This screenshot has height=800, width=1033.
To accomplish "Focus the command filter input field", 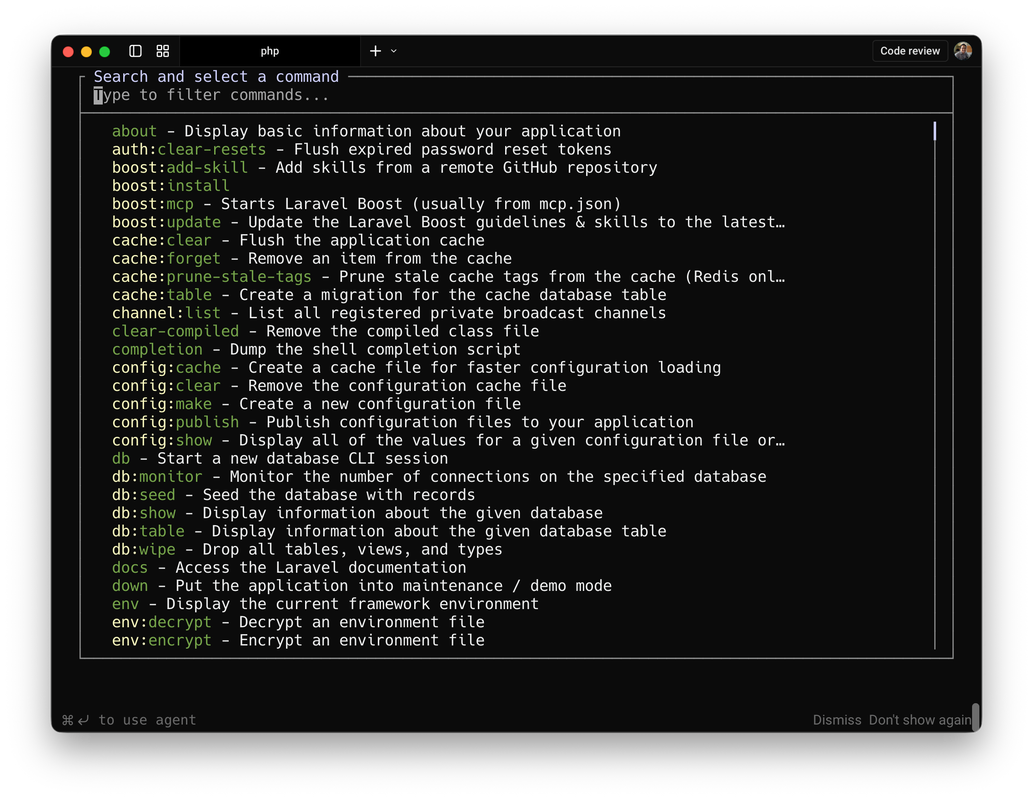I will 300,95.
